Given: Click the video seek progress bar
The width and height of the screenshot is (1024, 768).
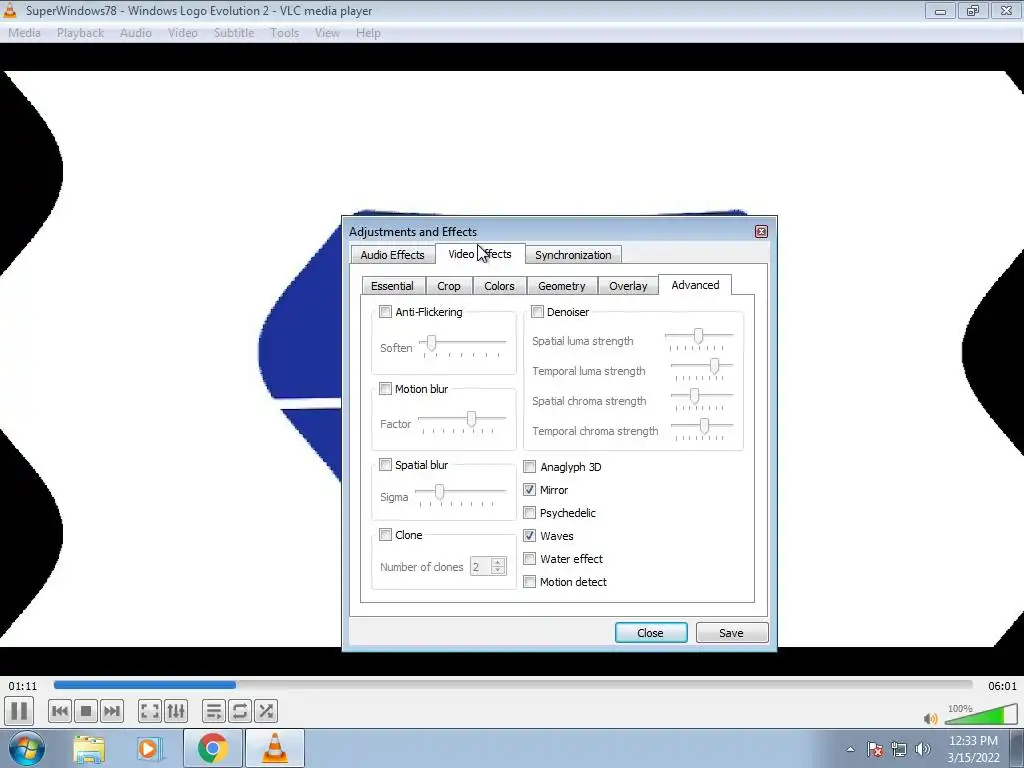Looking at the screenshot, I should tap(513, 684).
